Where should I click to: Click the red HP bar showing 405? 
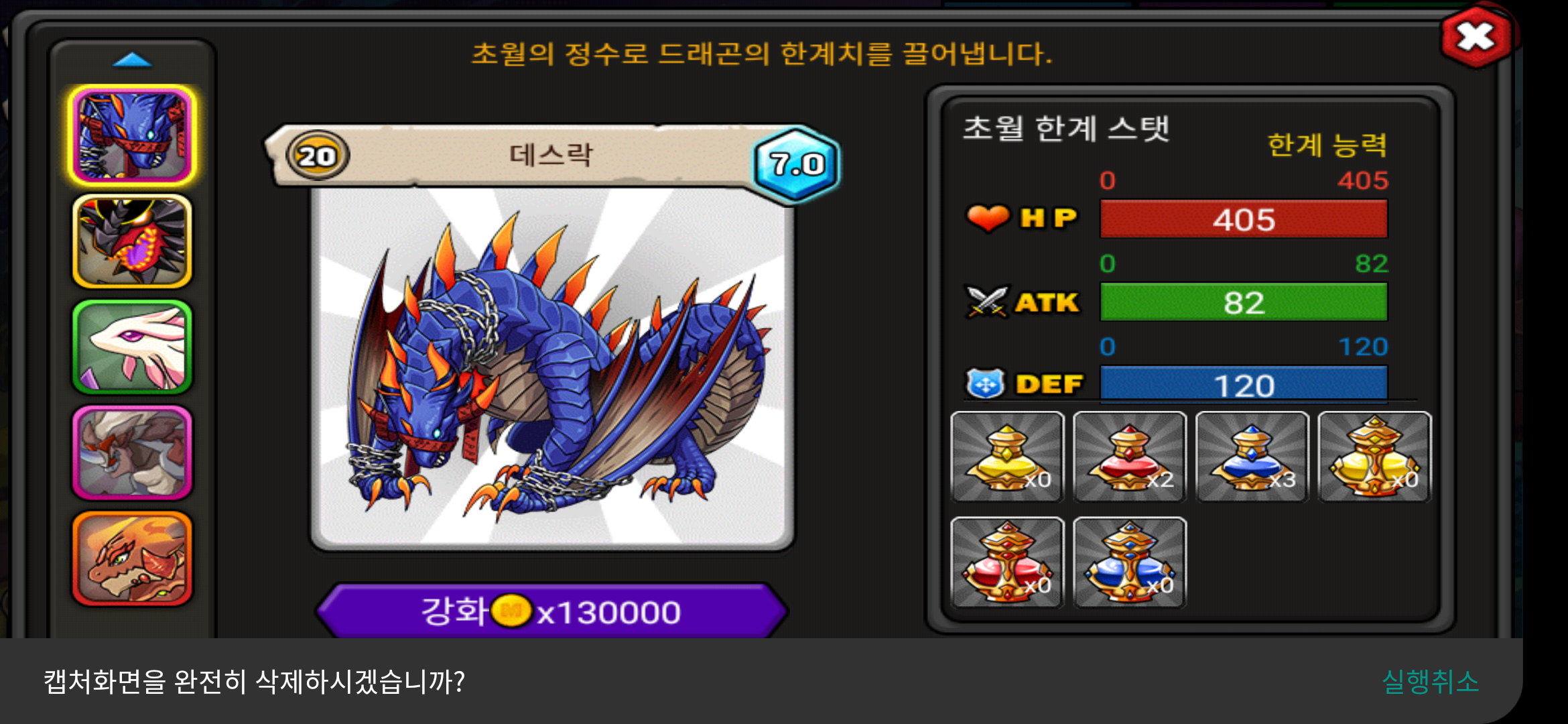[1244, 219]
